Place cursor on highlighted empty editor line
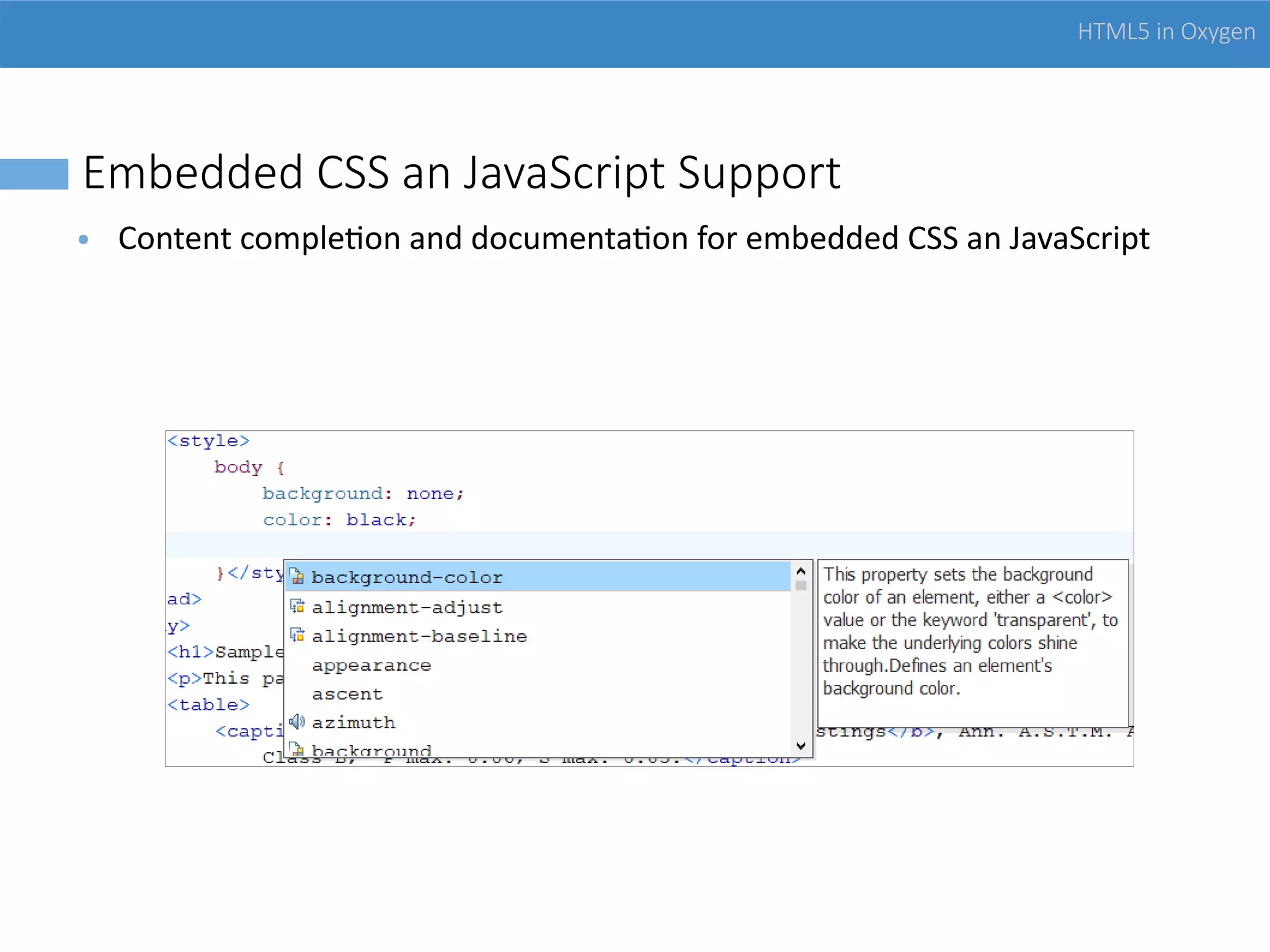The image size is (1270, 952). [x=649, y=545]
